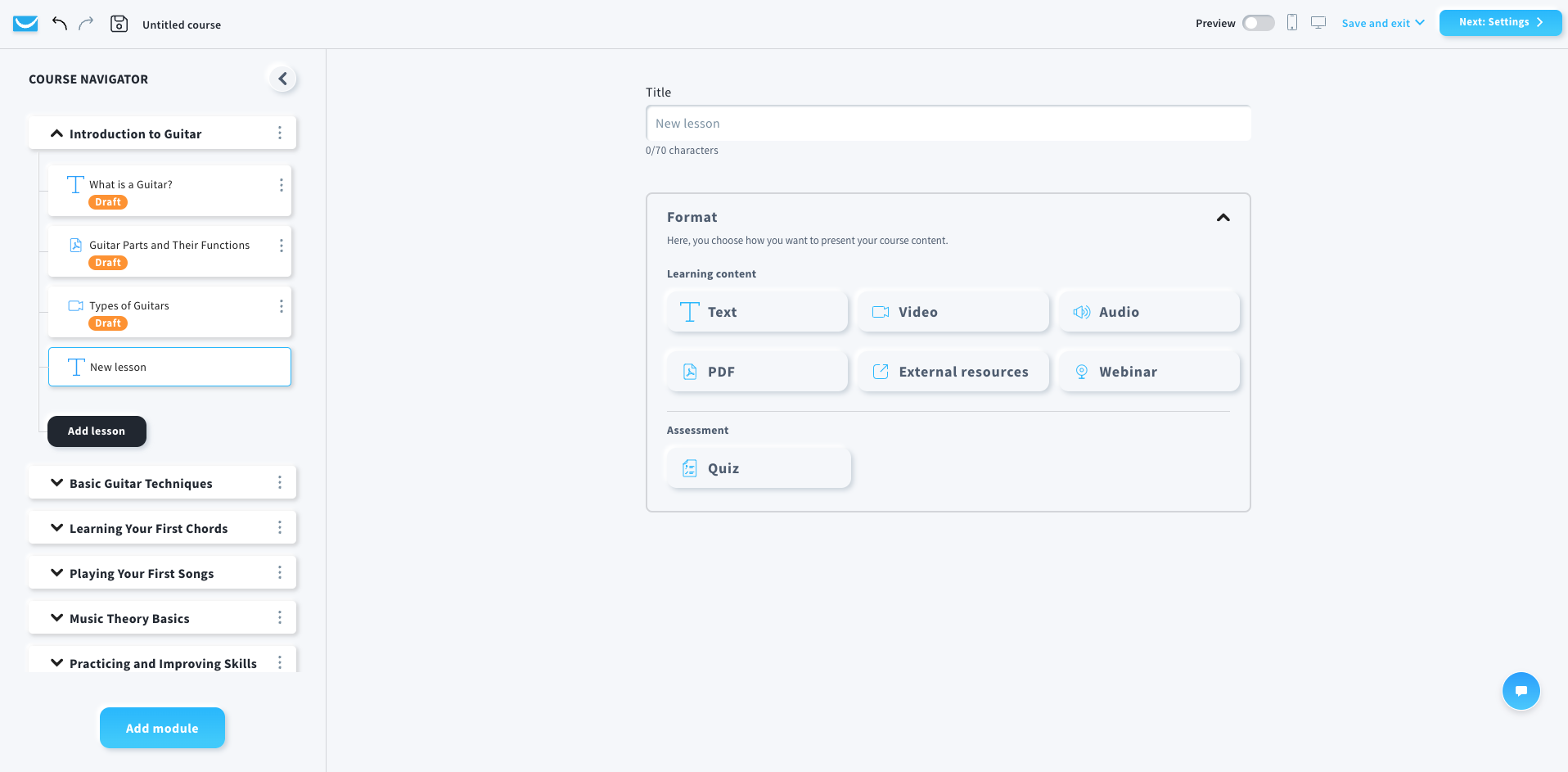
Task: Click the undo arrow icon
Action: pyautogui.click(x=59, y=24)
